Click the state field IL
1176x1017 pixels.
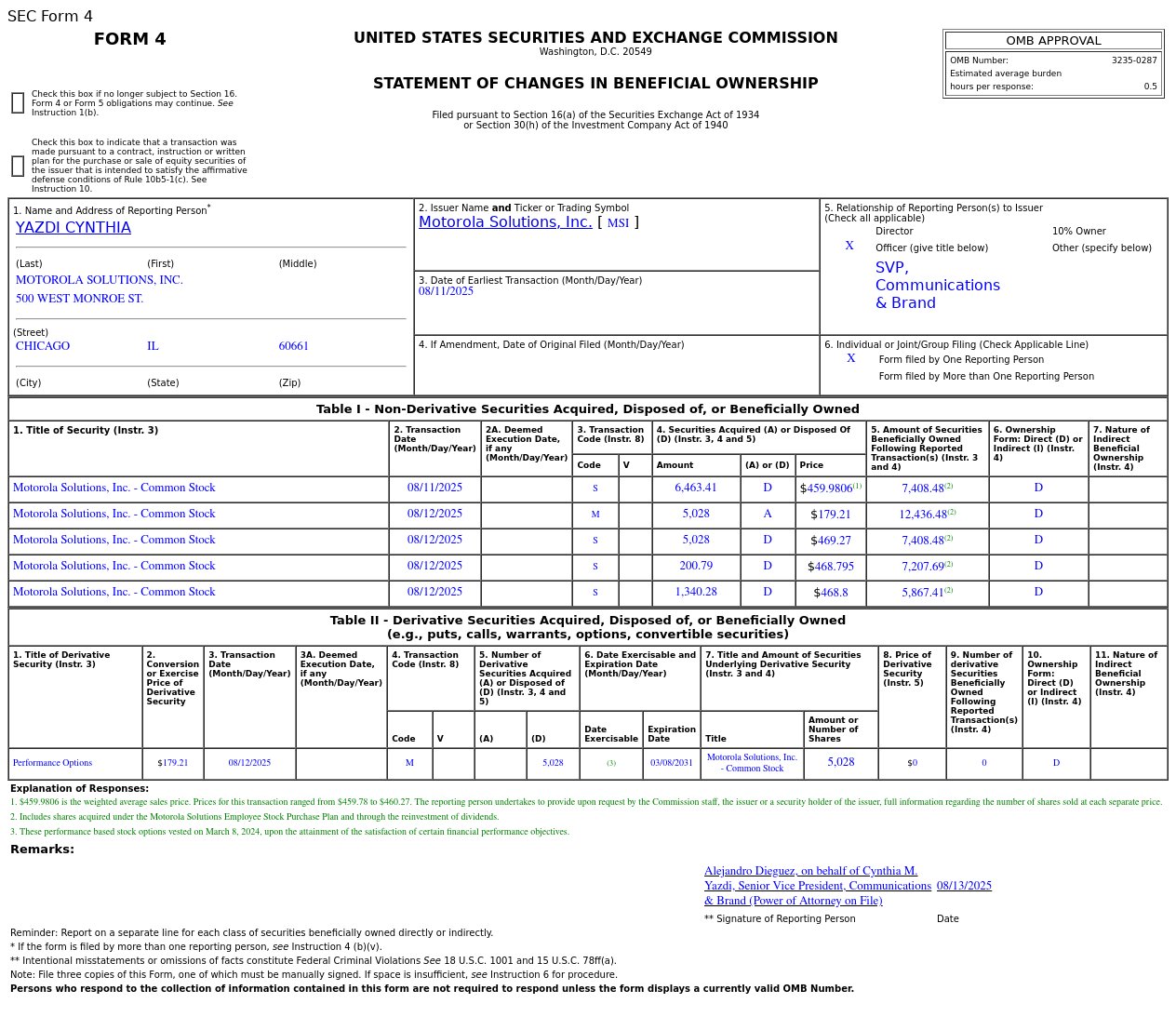tap(153, 346)
